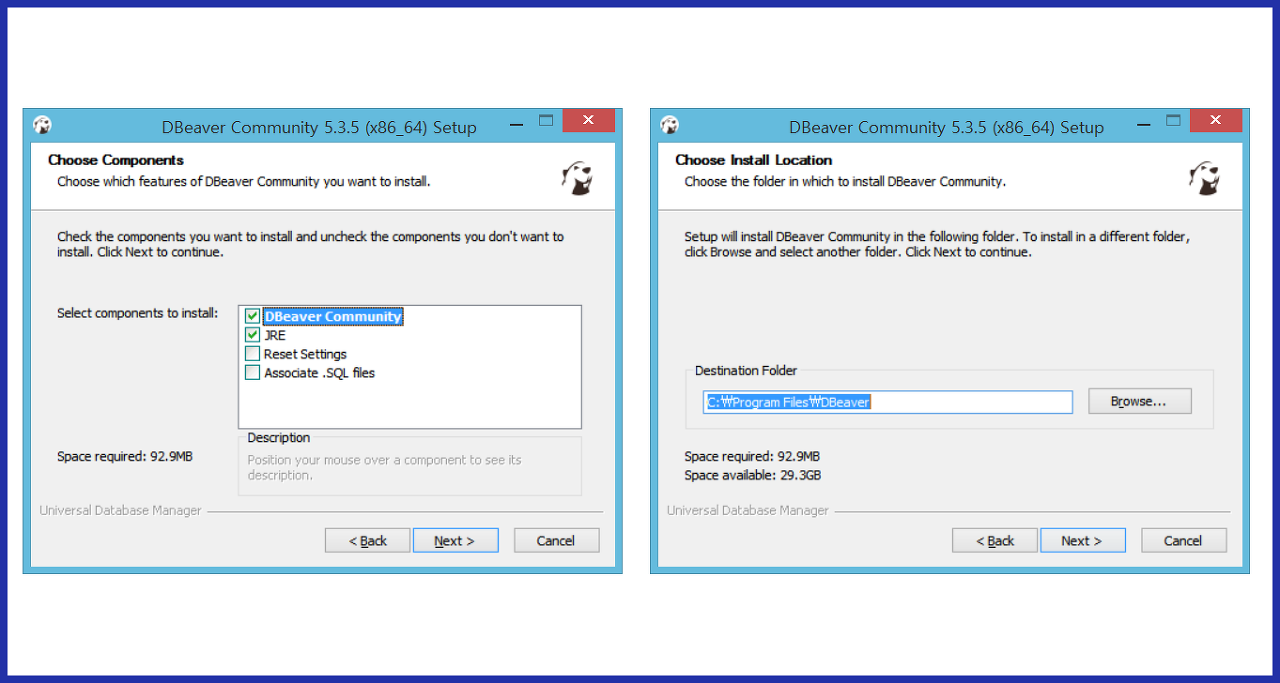1280x683 pixels.
Task: Maximize the Choose Install Location window
Action: tap(1173, 121)
